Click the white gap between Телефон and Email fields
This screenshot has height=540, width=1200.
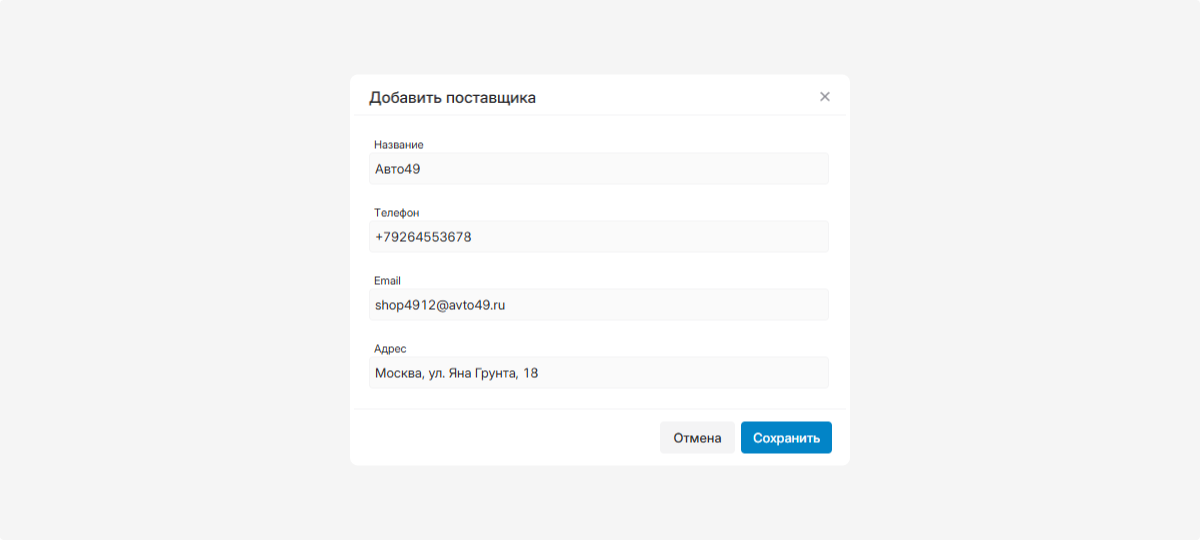click(x=600, y=264)
